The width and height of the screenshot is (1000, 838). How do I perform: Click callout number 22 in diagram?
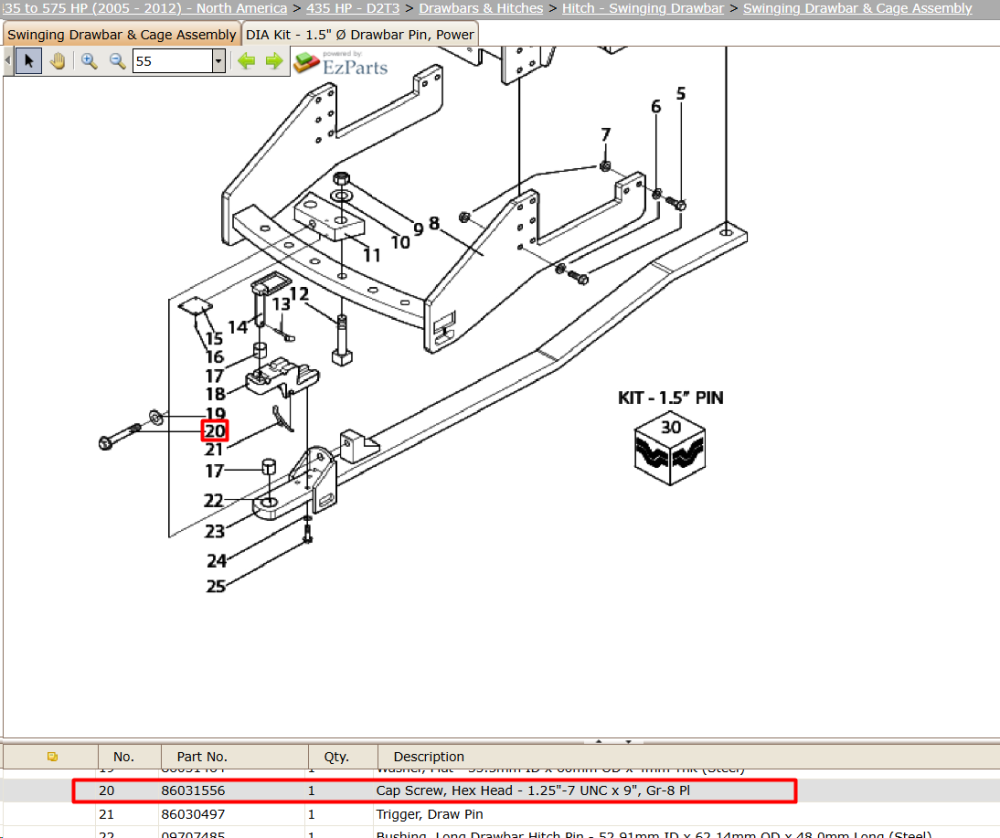[214, 501]
